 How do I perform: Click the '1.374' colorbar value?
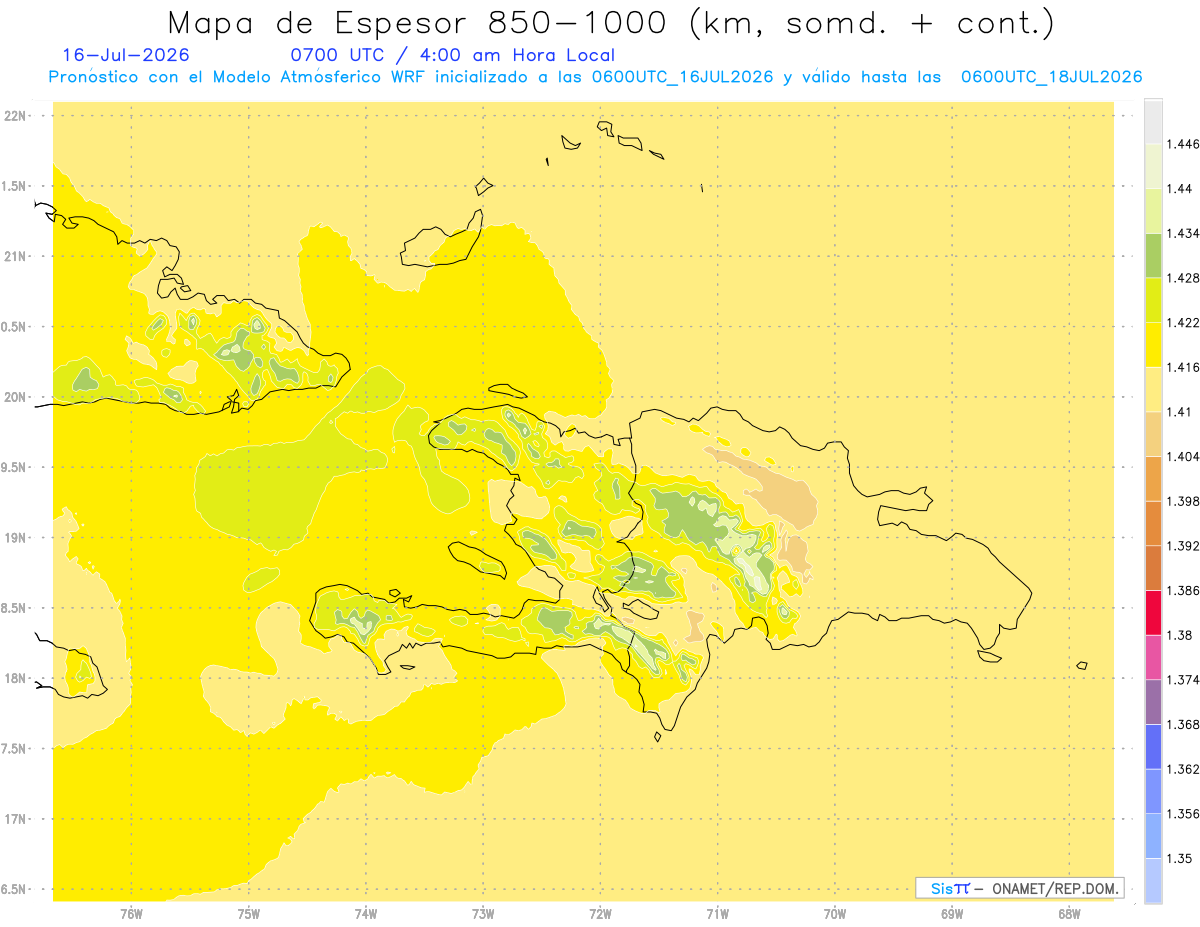click(x=1181, y=680)
